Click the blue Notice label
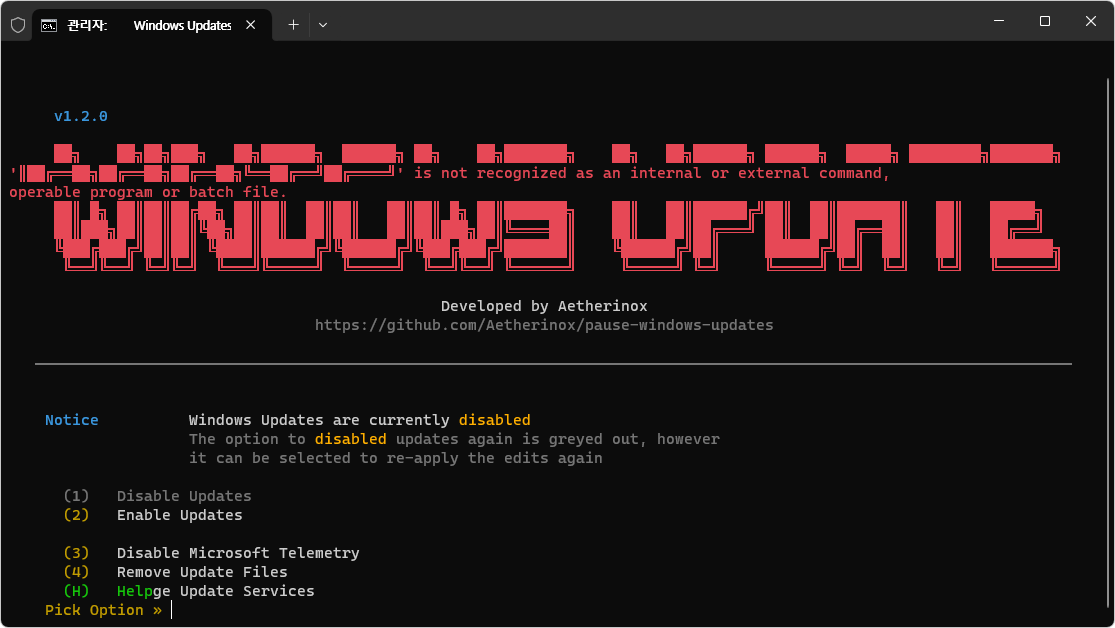This screenshot has width=1115, height=628. click(x=72, y=420)
